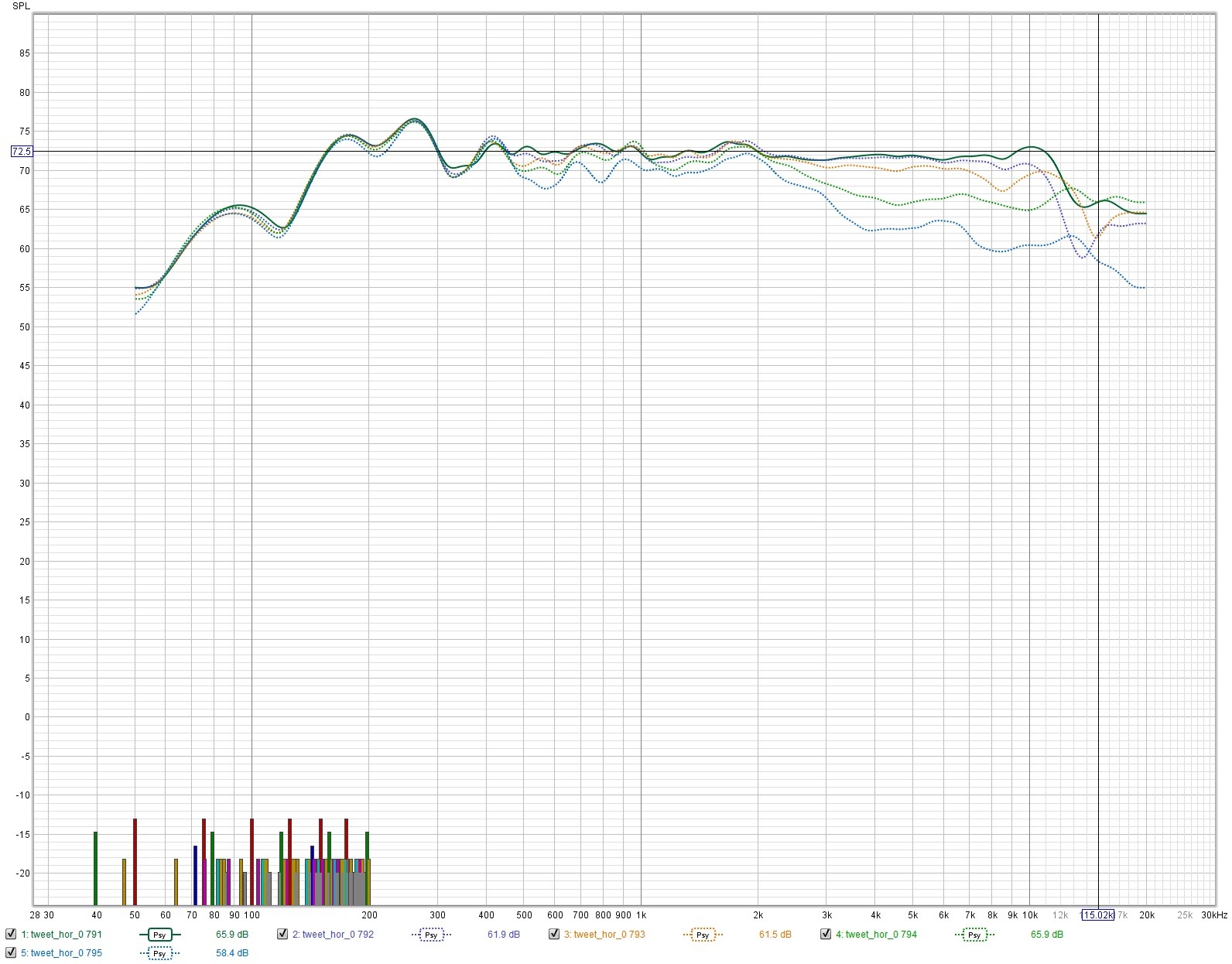Image resolution: width=1232 pixels, height=964 pixels.
Task: Select trace label '5: tweet_hor_0 795'
Action: pos(62,953)
